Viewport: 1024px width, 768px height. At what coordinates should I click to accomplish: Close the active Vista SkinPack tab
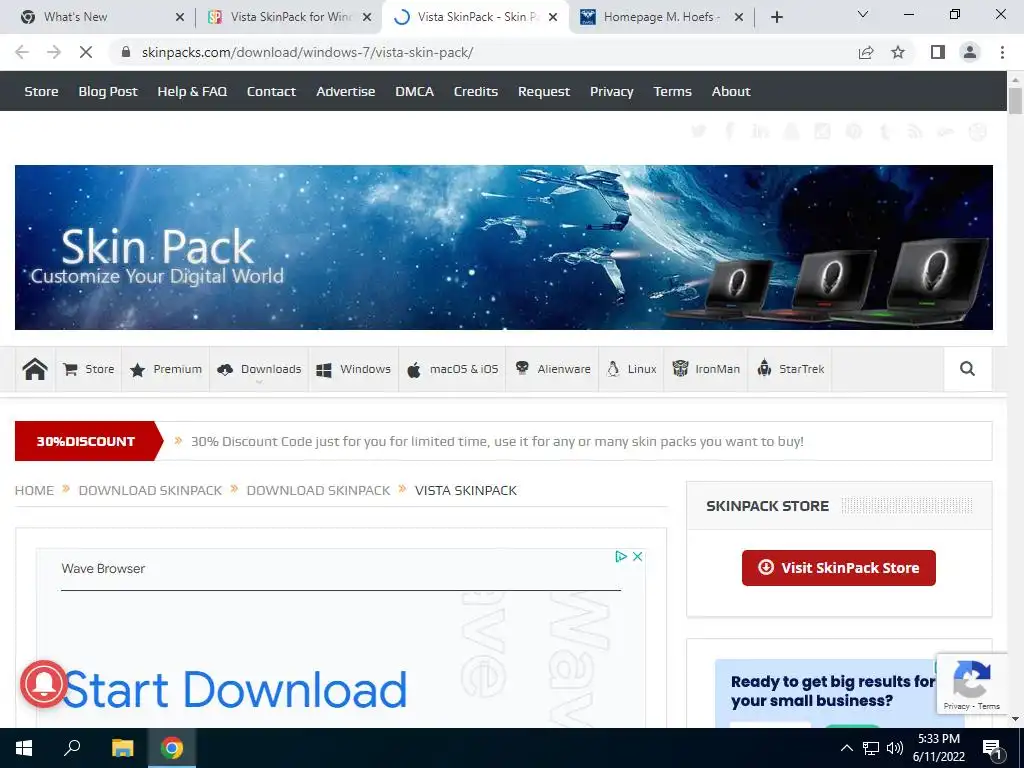click(553, 18)
